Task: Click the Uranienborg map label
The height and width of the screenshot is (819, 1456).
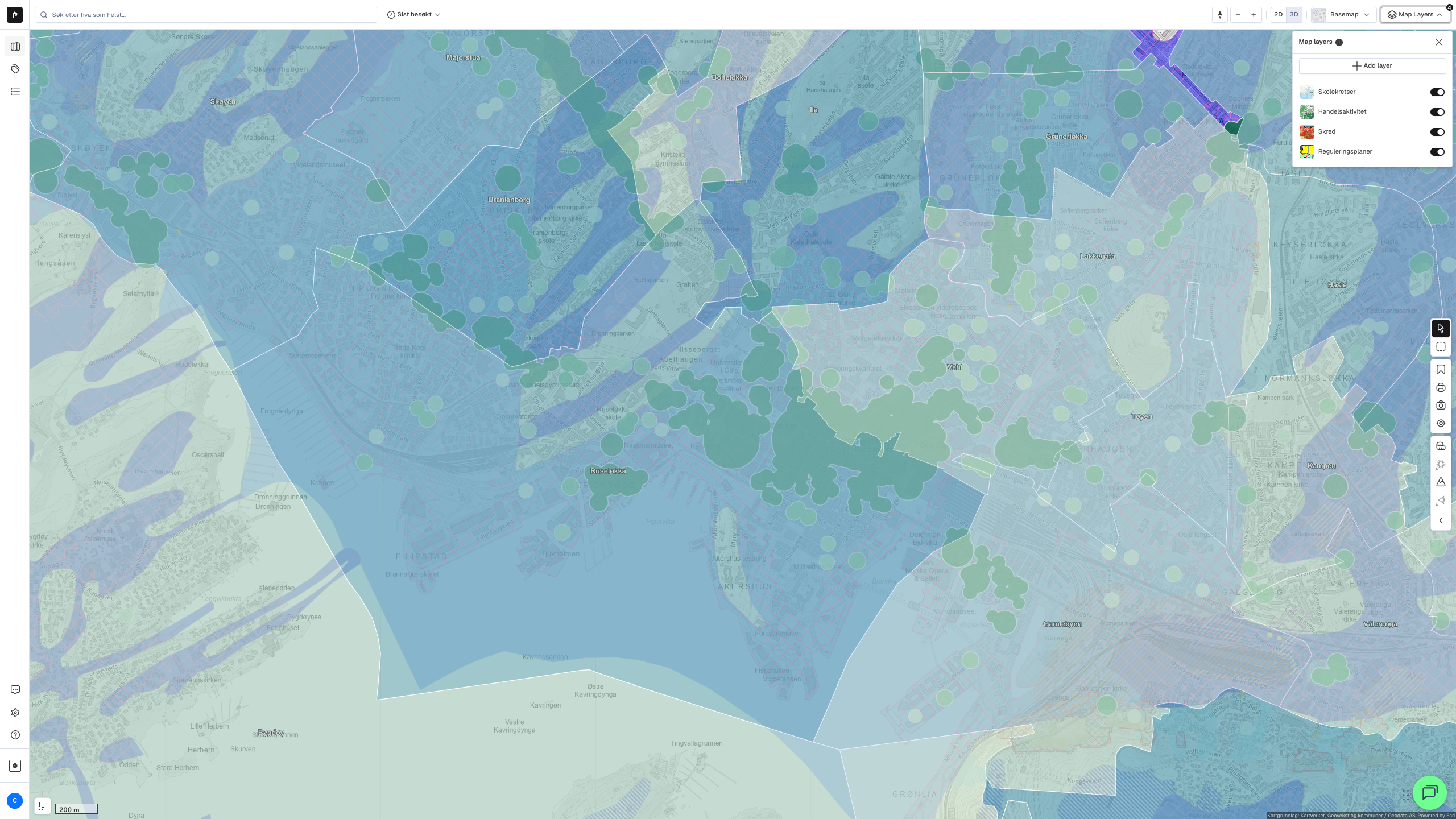Action: pyautogui.click(x=508, y=200)
